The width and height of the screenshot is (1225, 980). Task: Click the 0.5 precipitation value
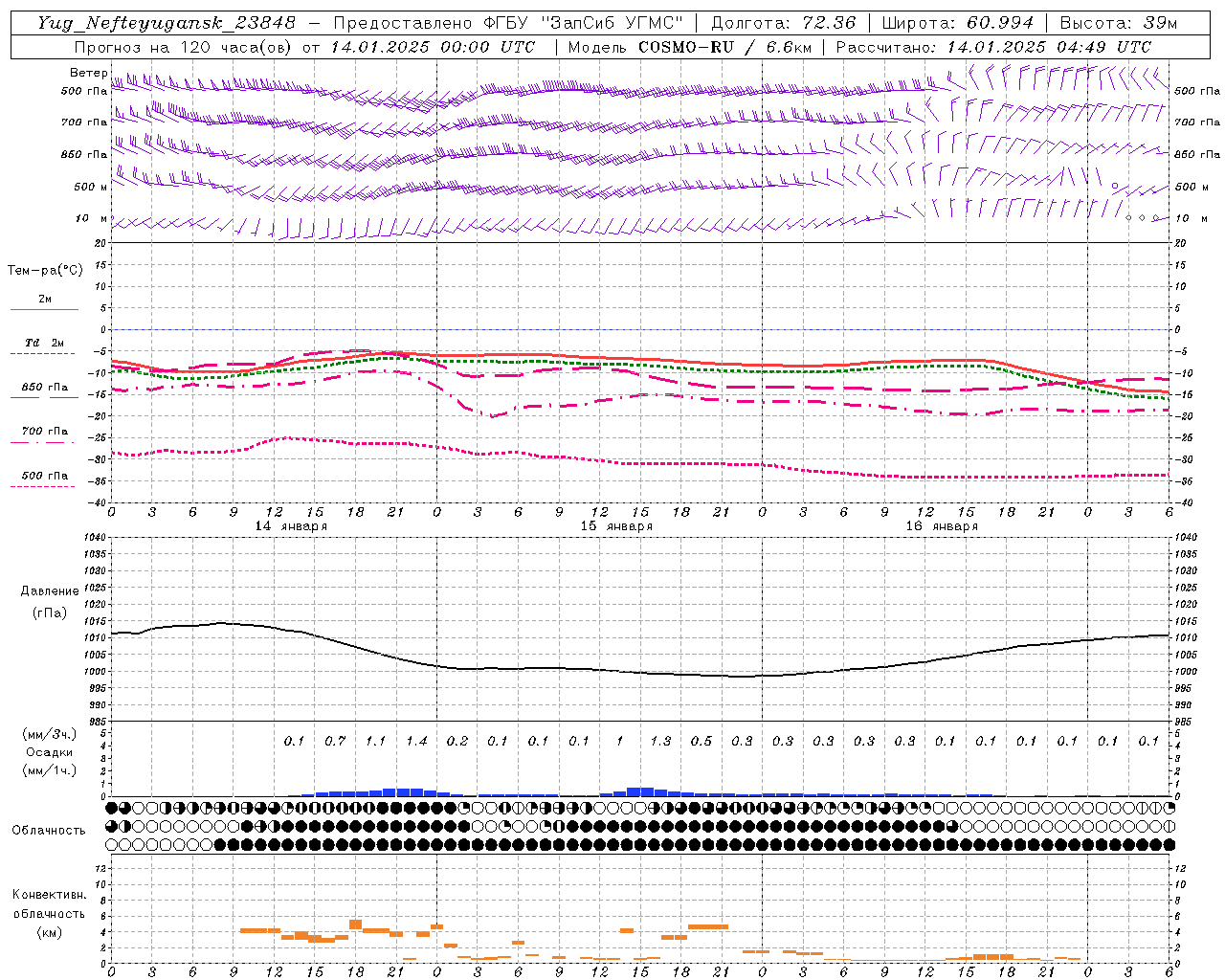[x=702, y=741]
